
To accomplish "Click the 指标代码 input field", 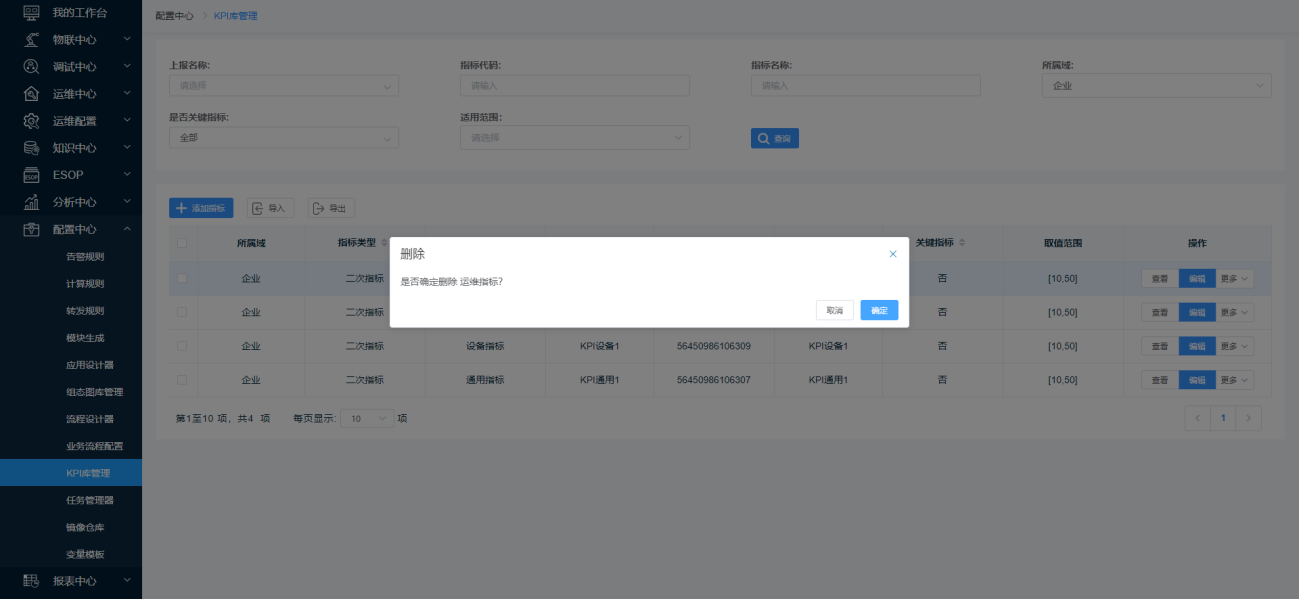I will tap(575, 86).
